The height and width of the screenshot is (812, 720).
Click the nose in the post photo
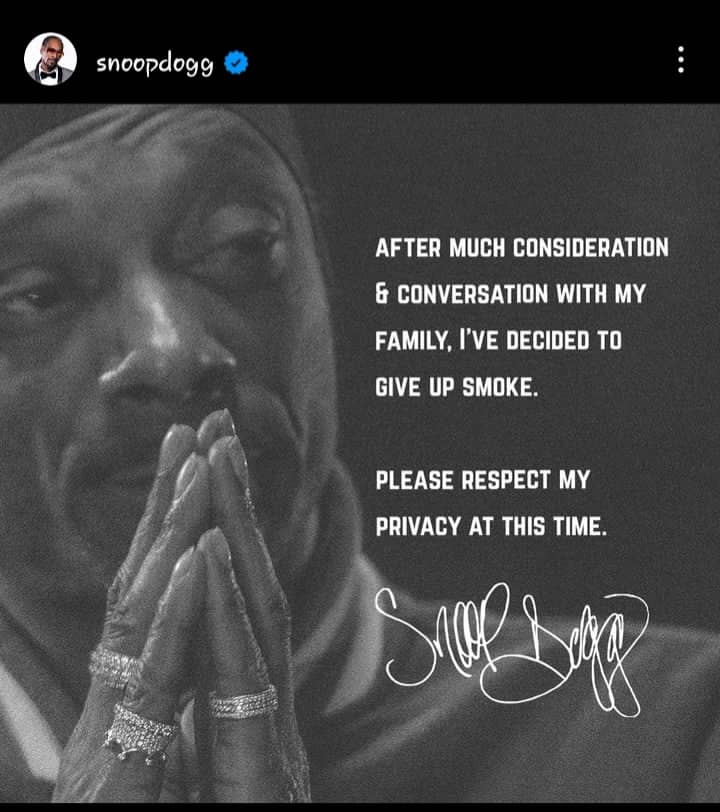[166, 357]
